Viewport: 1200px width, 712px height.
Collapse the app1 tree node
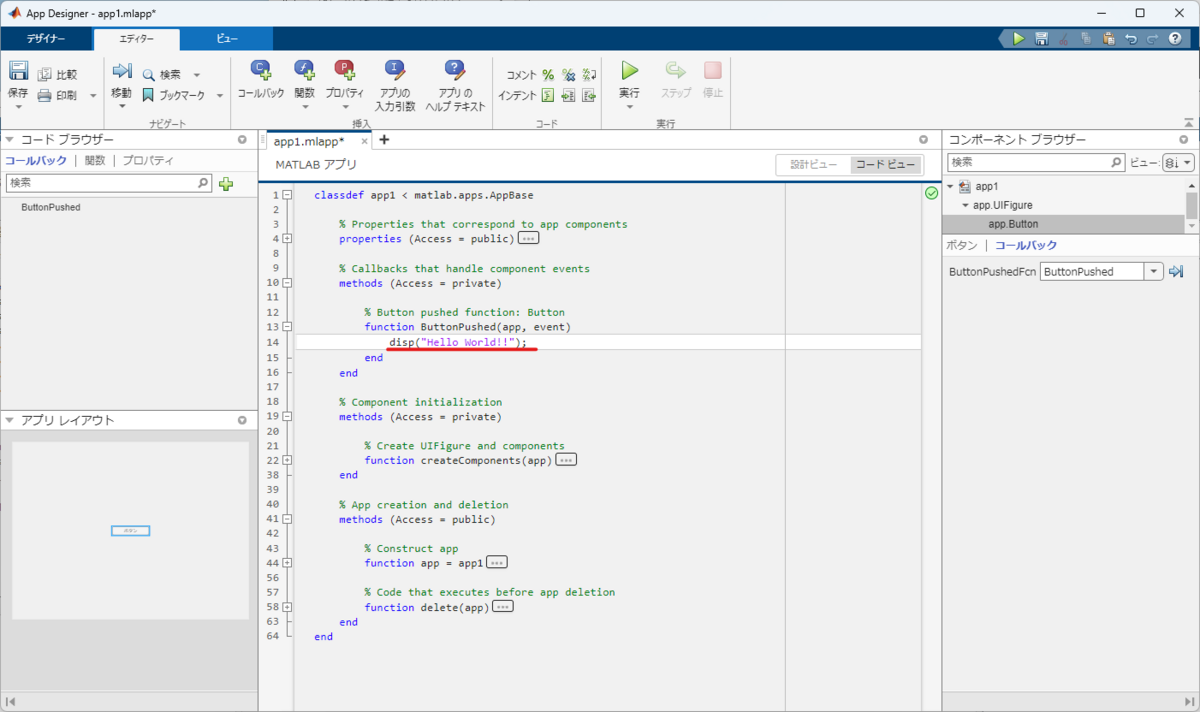[950, 186]
